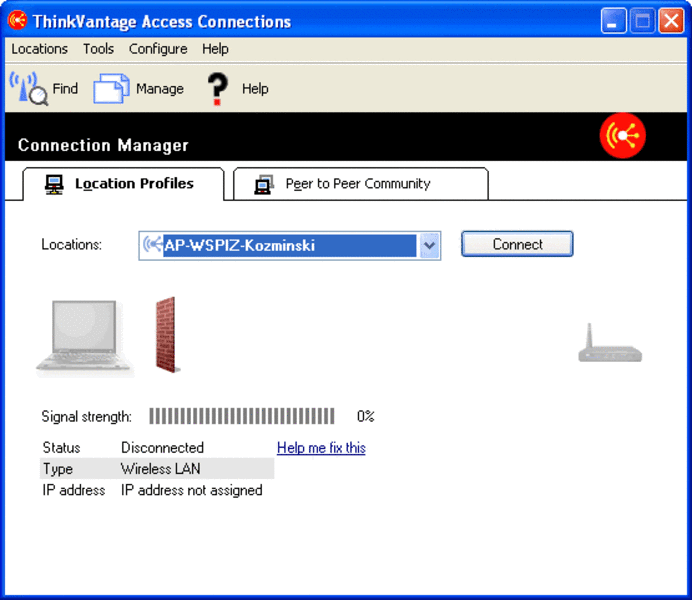The image size is (692, 600).
Task: Click the Signal strength label
Action: pyautogui.click(x=86, y=416)
